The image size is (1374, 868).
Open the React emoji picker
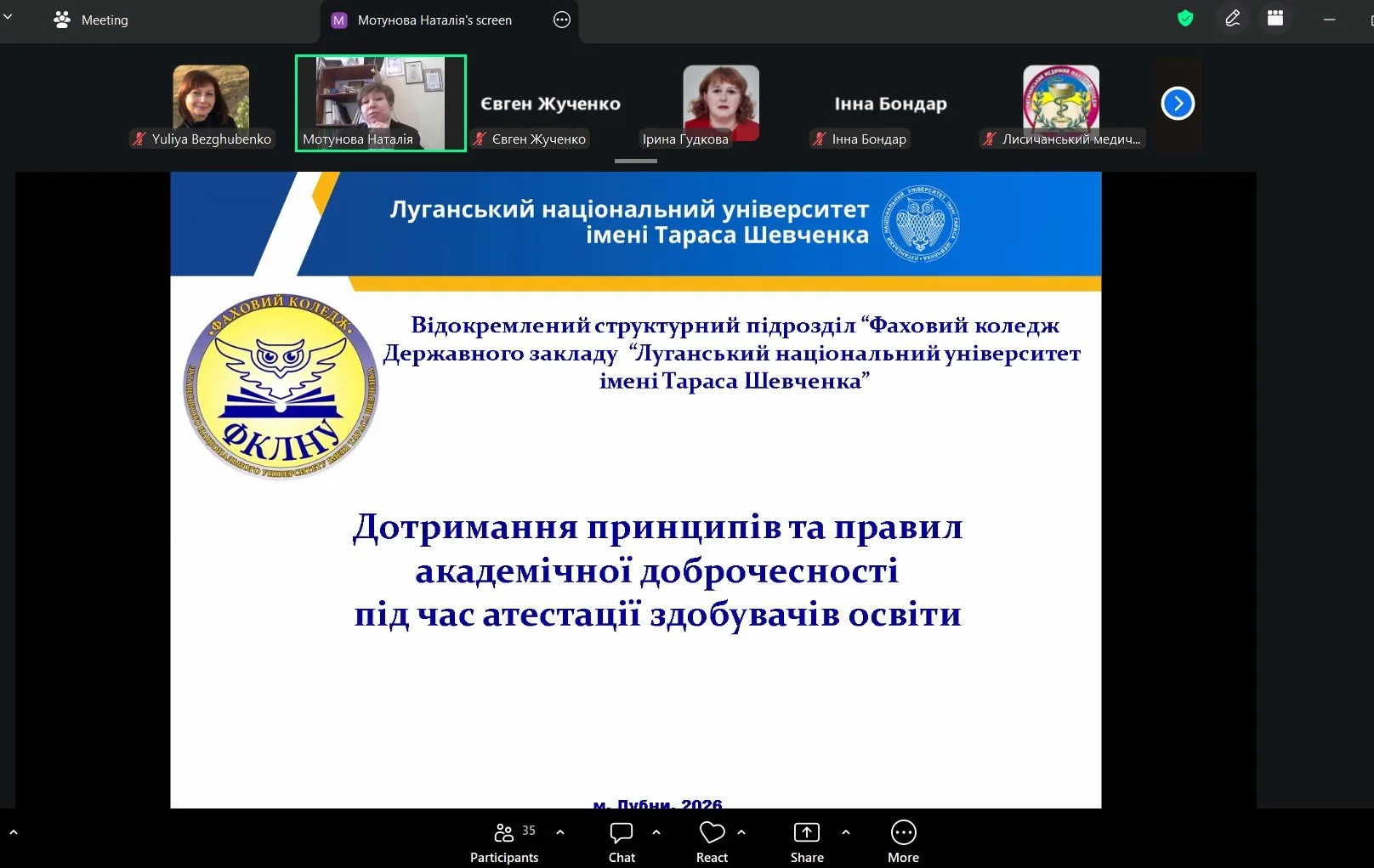[712, 842]
